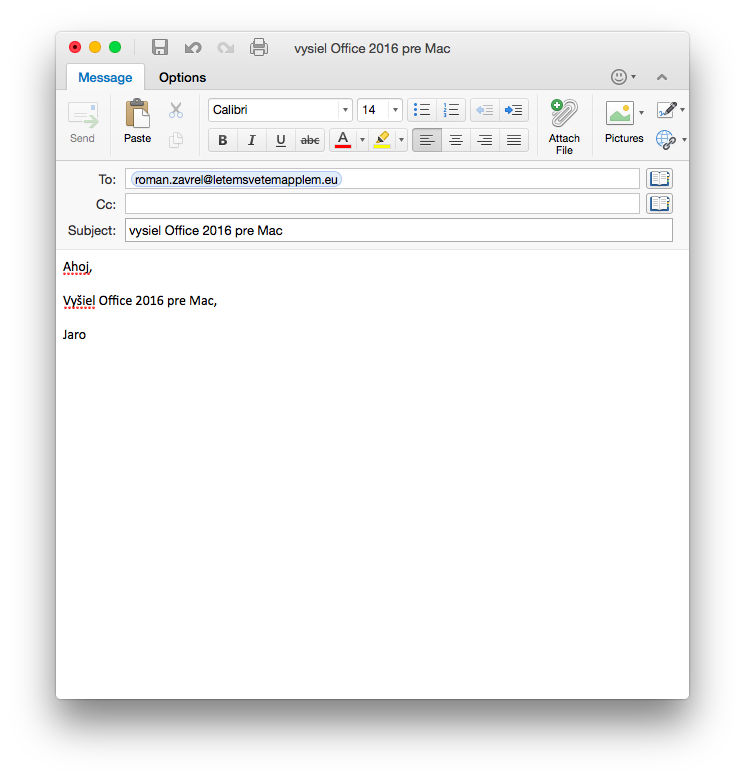Click the Subject input field
The width and height of the screenshot is (745, 779).
click(399, 231)
